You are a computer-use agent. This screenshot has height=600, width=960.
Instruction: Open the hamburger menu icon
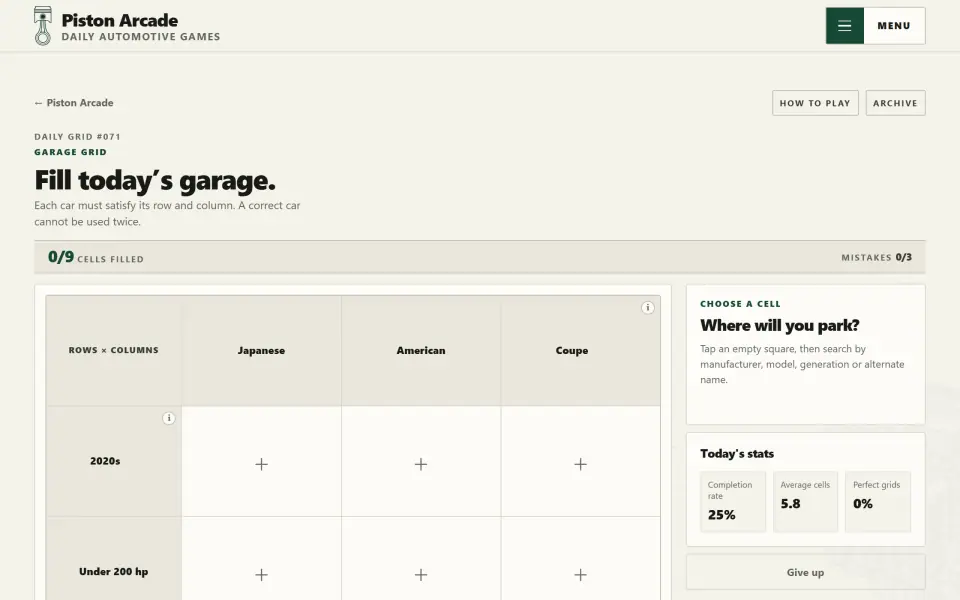click(844, 26)
